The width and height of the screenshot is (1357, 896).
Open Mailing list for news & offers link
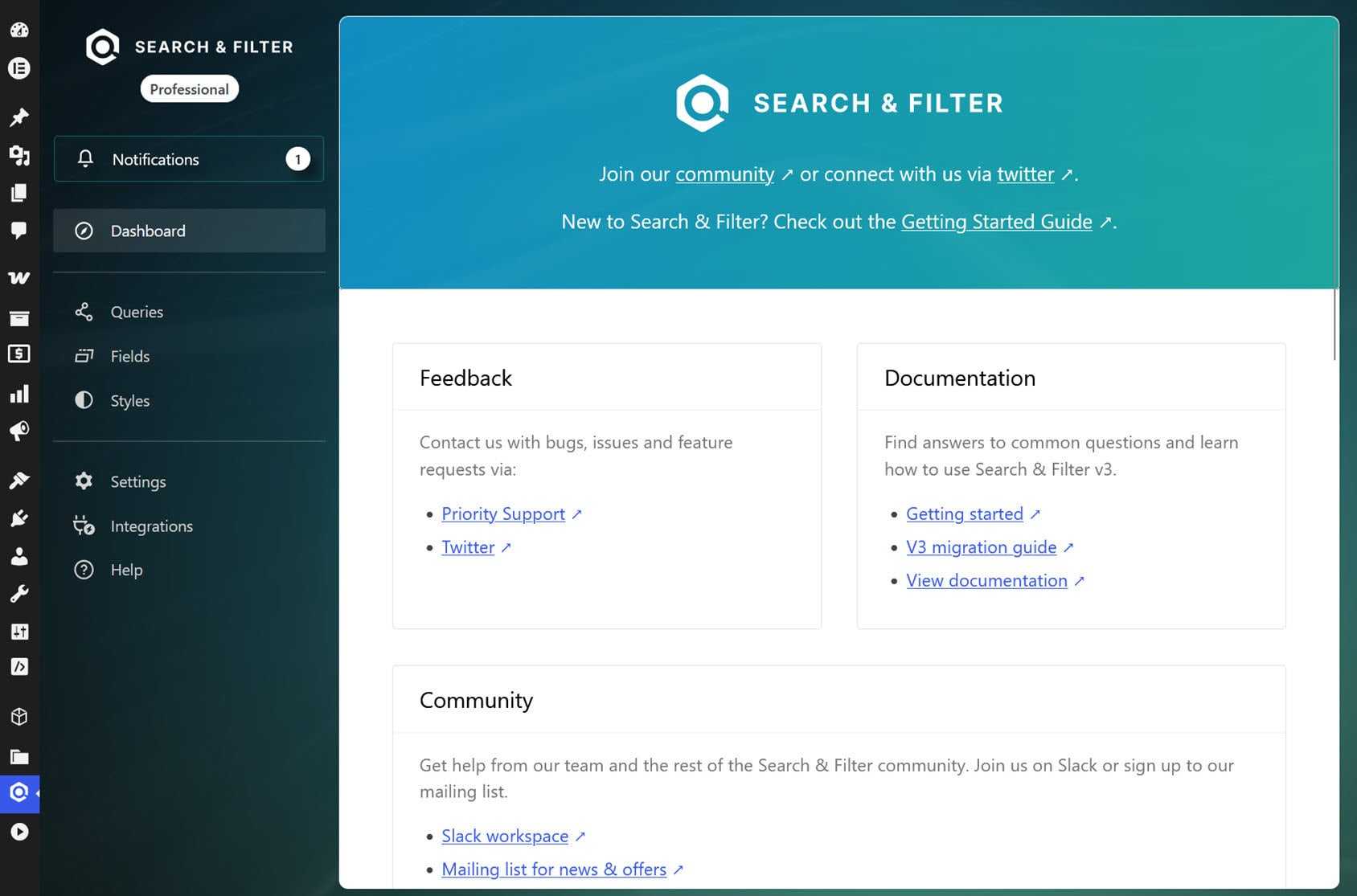554,869
